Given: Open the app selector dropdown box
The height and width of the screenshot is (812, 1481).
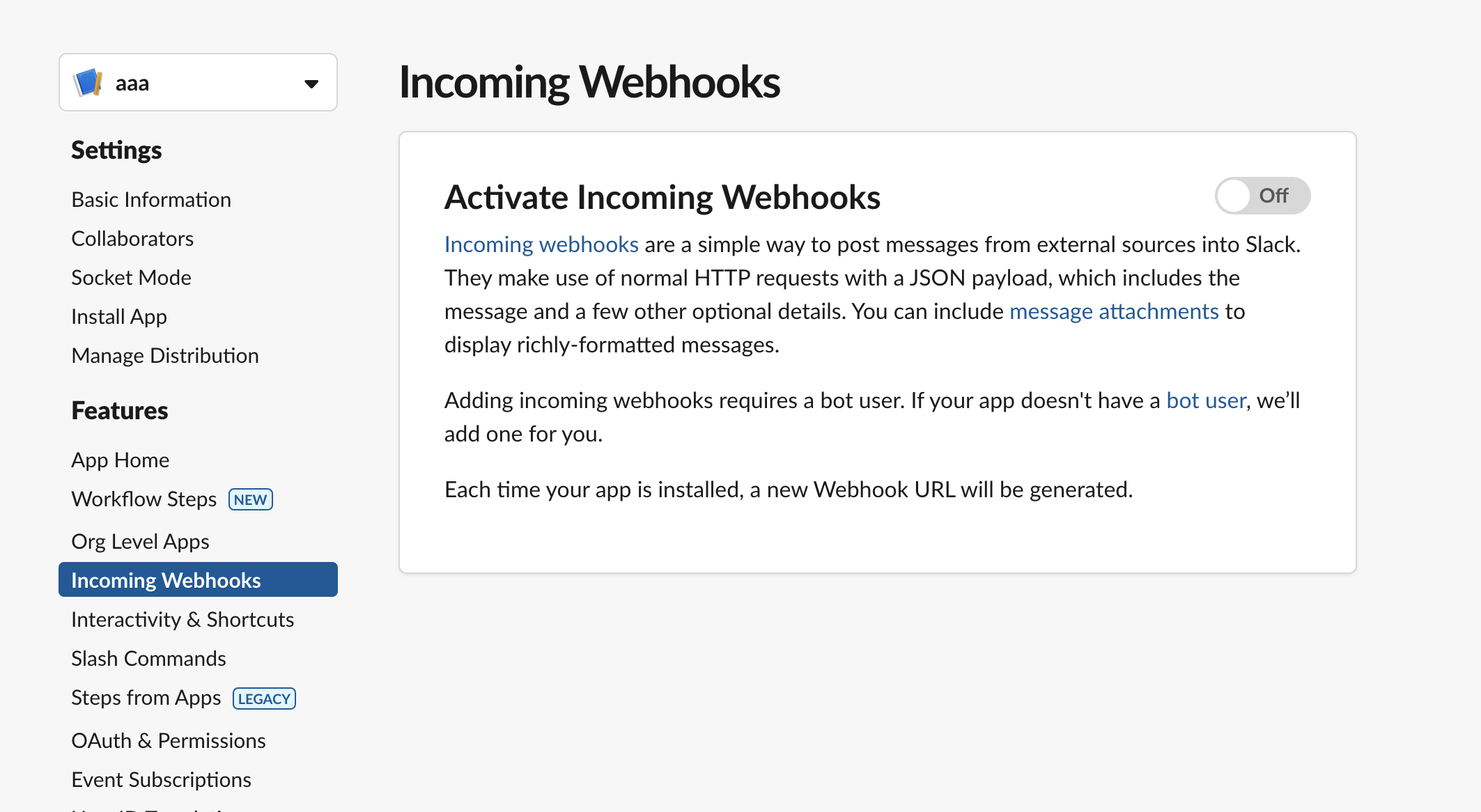Looking at the screenshot, I should (x=198, y=82).
